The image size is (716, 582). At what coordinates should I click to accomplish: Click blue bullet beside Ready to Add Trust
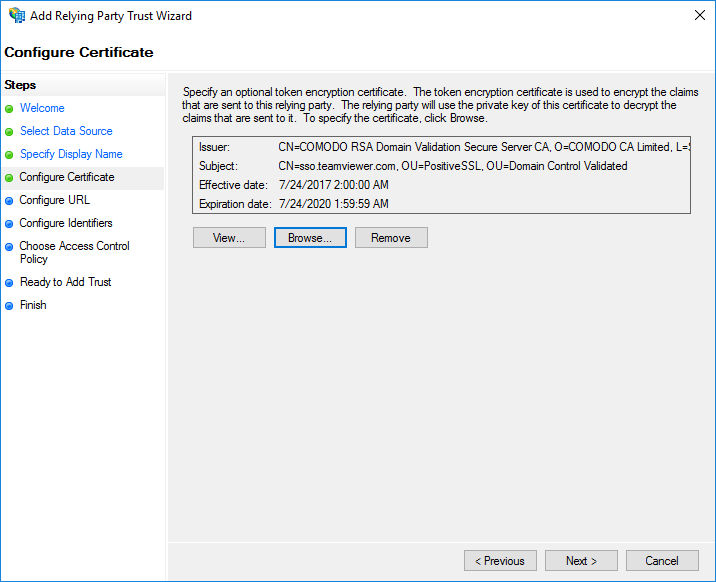[x=9, y=283]
